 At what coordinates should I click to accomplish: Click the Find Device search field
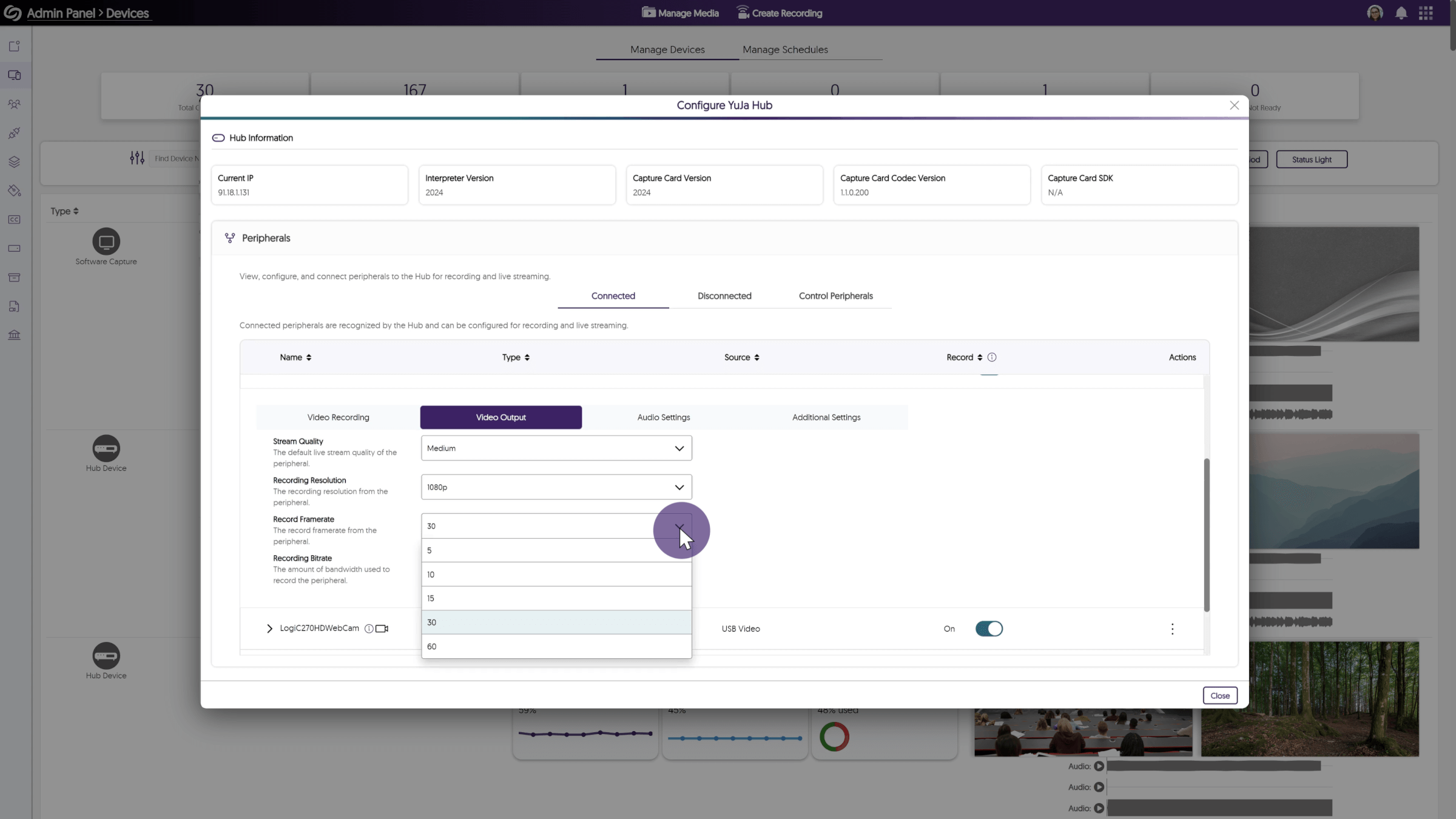176,158
